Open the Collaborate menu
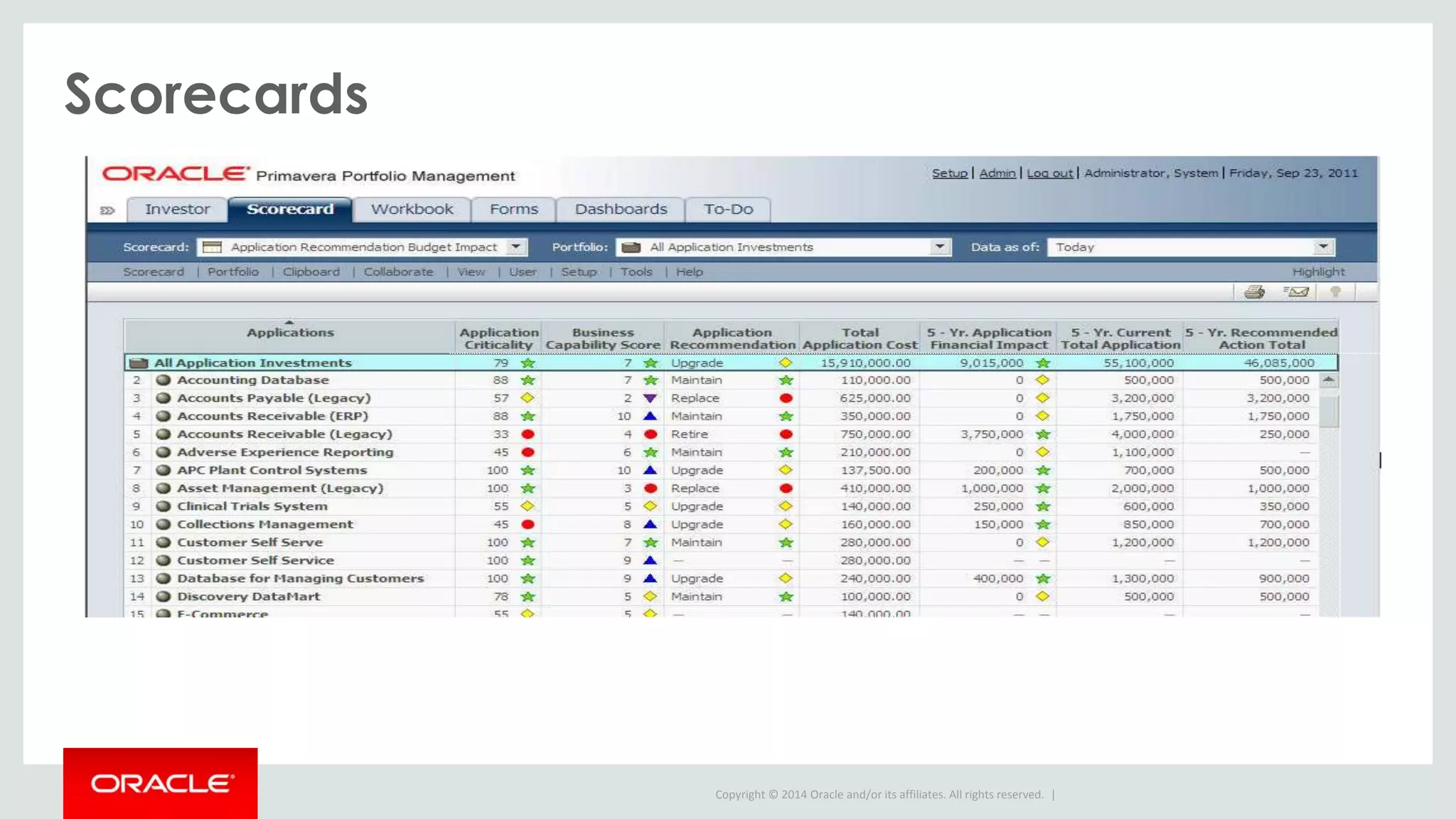The height and width of the screenshot is (819, 1456). (398, 272)
